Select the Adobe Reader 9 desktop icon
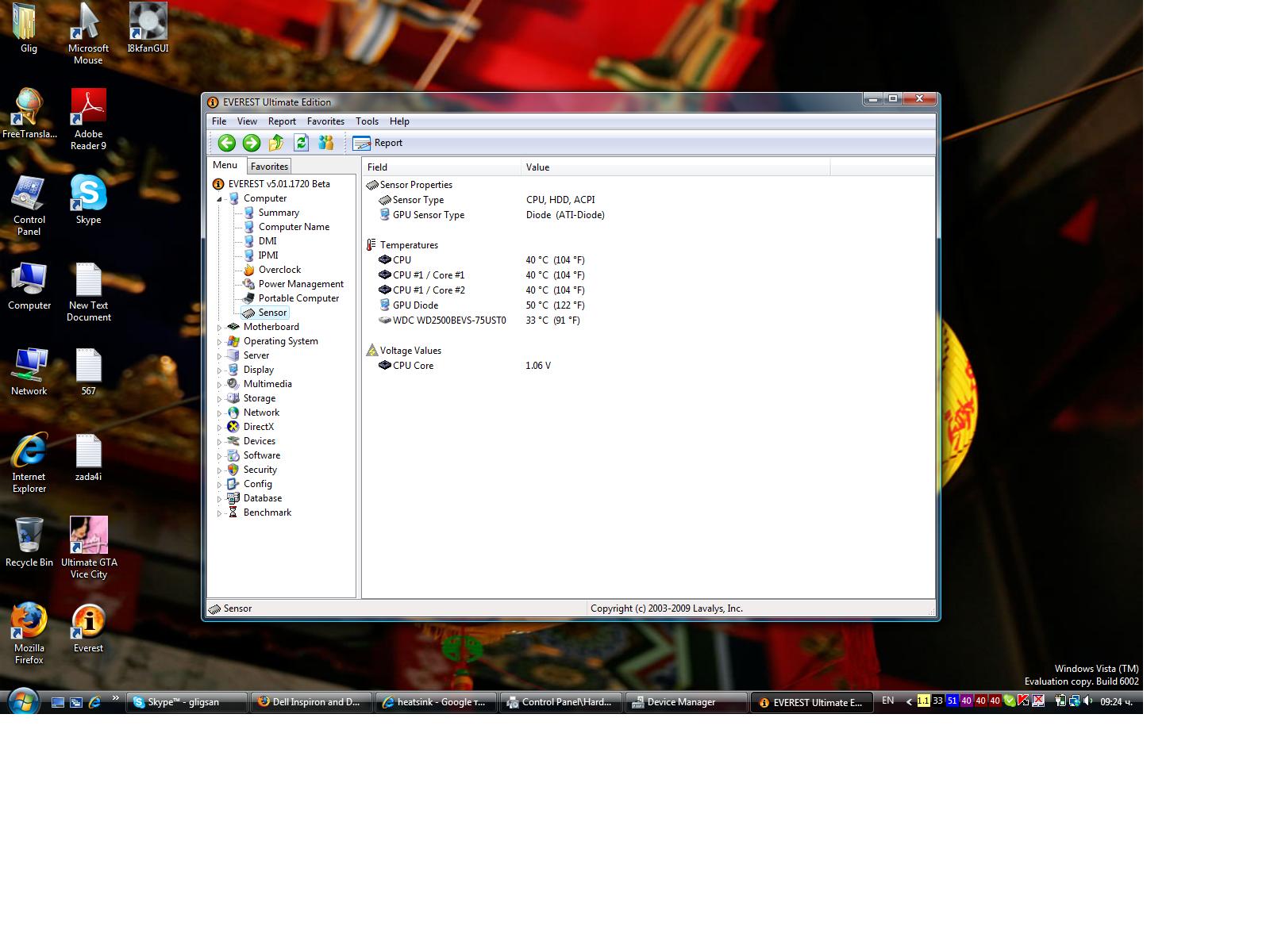 tap(88, 119)
